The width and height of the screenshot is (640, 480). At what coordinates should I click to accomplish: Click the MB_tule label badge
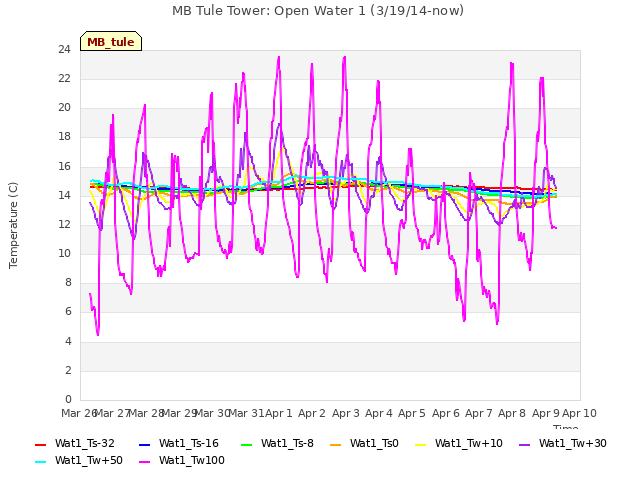111,41
